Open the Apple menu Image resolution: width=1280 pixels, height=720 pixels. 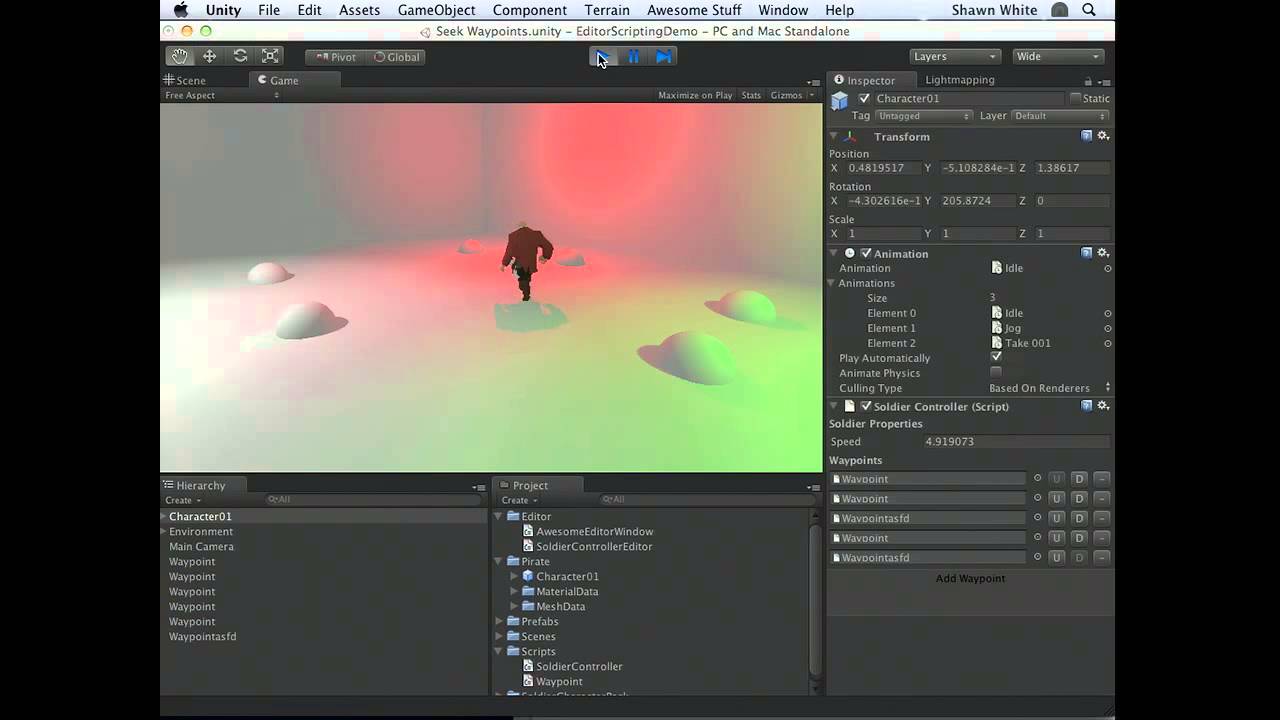click(180, 10)
